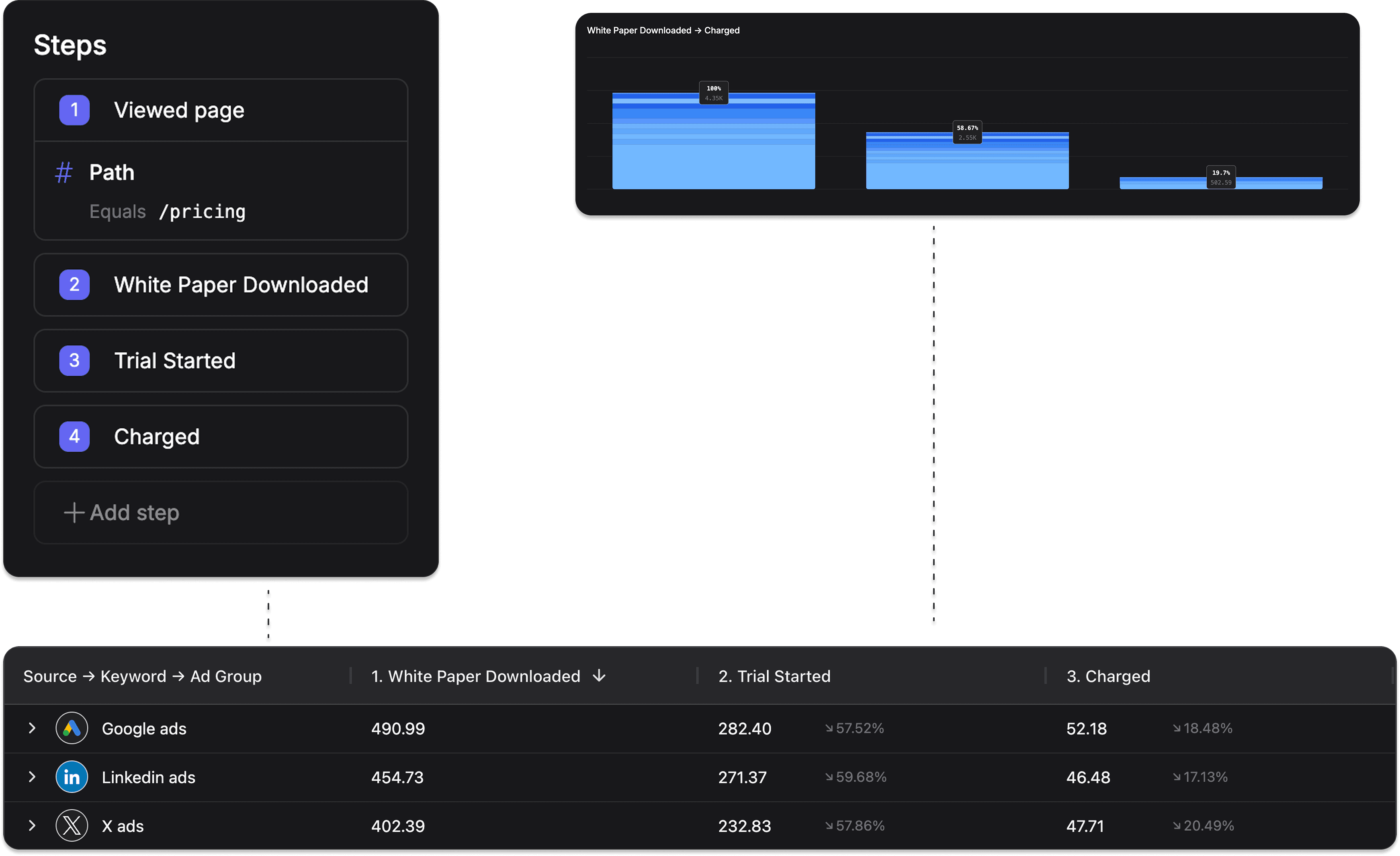Select the Charged column header
This screenshot has height=856, width=1400.
(x=1108, y=676)
